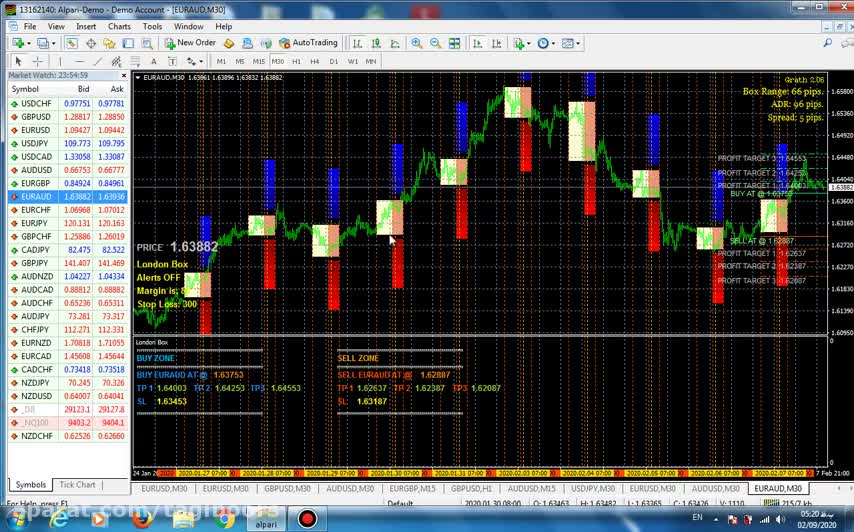Zoom in on the chart
This screenshot has width=854, height=532.
(417, 43)
